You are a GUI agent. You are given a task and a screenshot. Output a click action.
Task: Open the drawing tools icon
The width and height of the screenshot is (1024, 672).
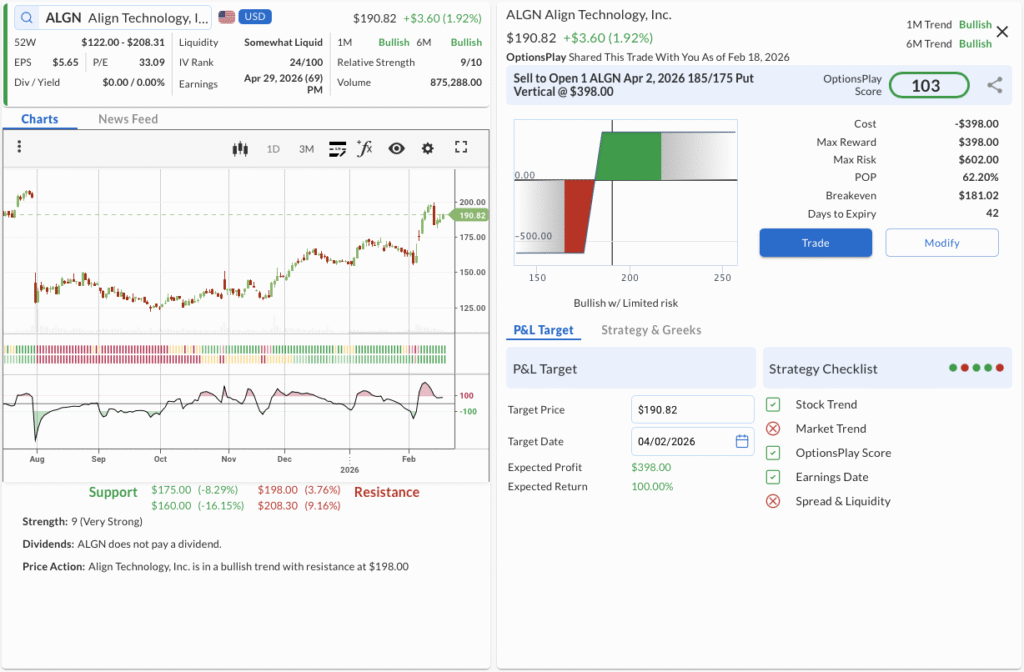coord(337,148)
